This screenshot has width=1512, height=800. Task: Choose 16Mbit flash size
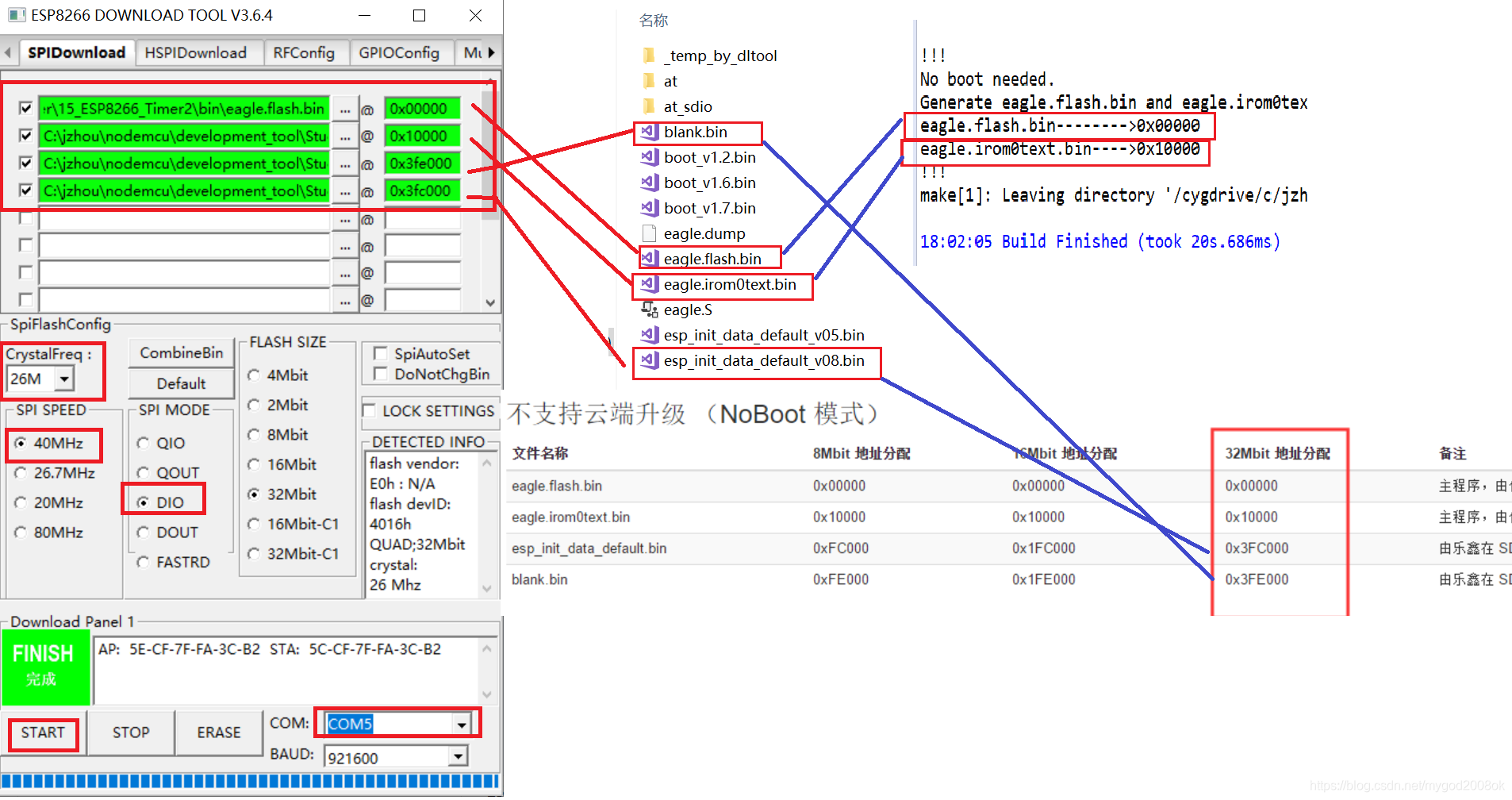click(x=254, y=464)
